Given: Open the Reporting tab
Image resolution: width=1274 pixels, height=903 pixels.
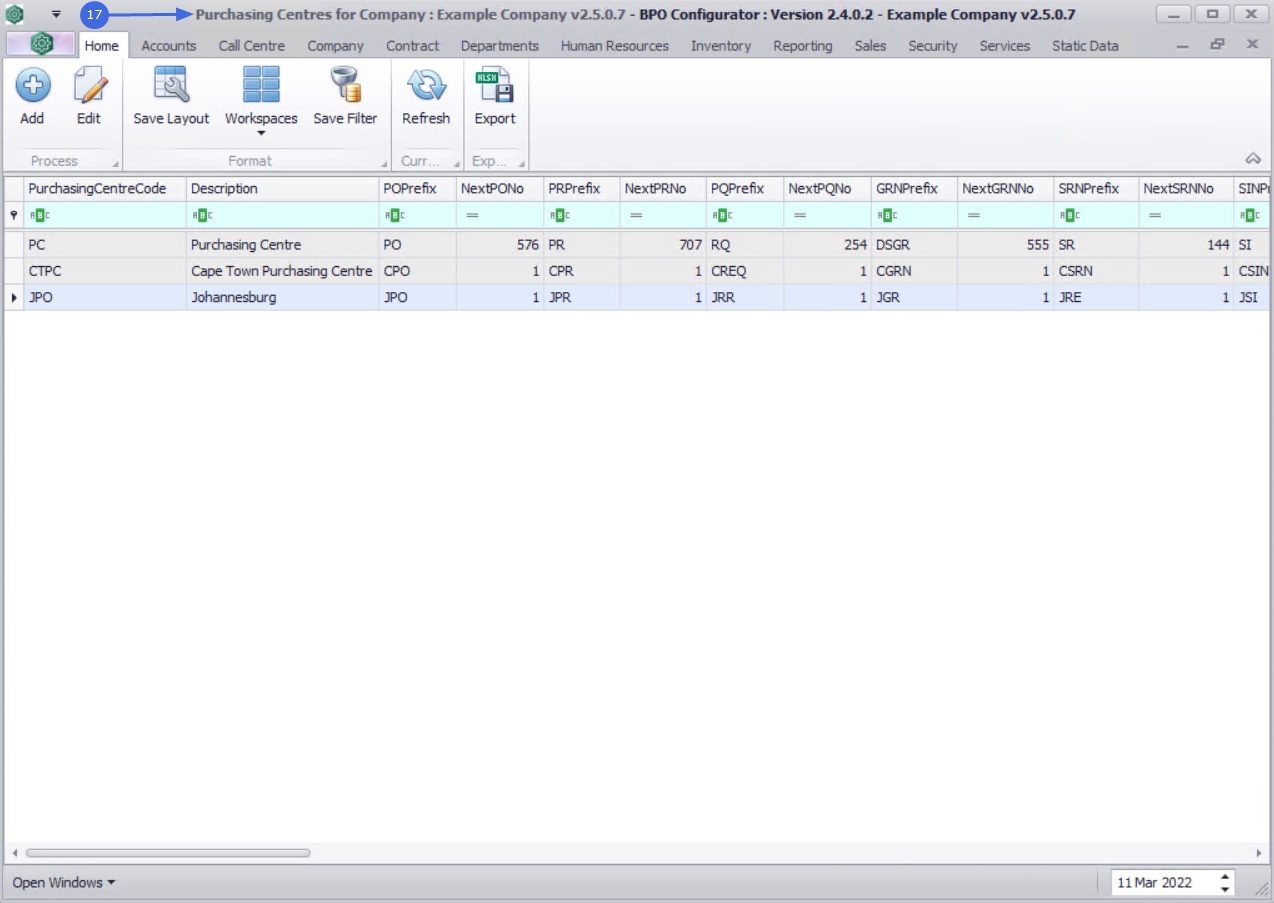Looking at the screenshot, I should pos(803,45).
